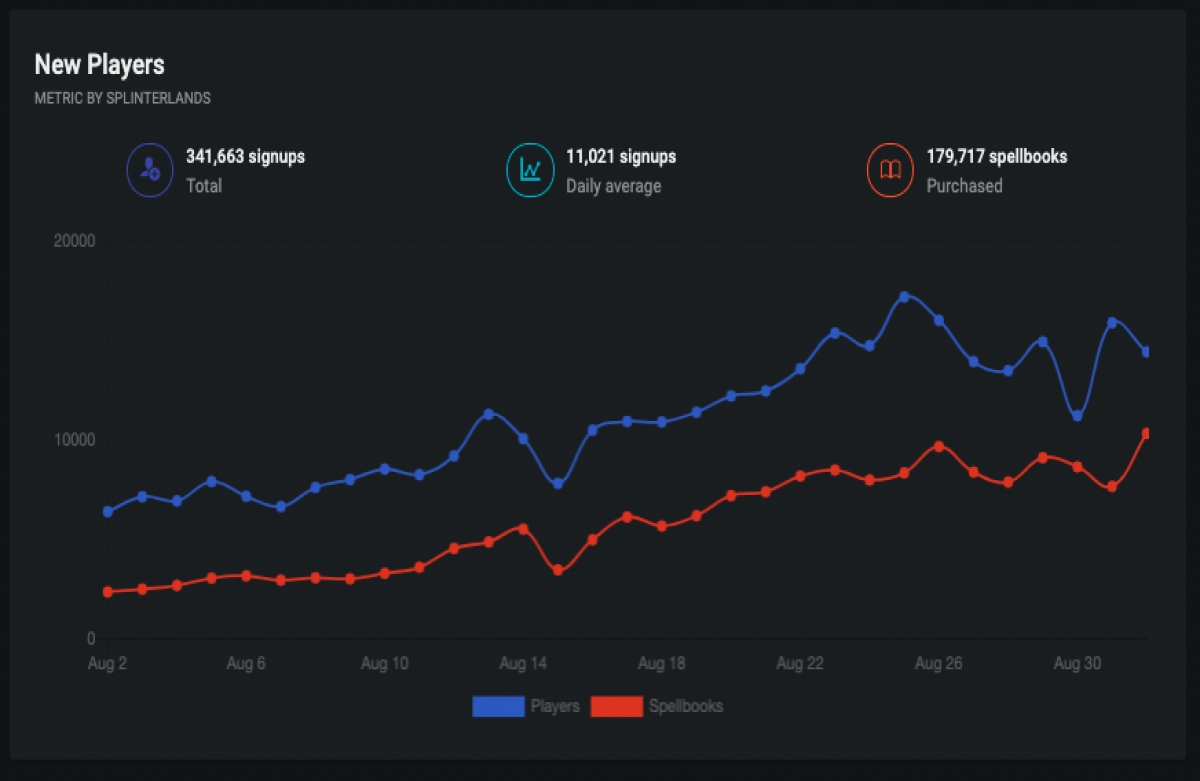
Task: Click the total signups user icon
Action: click(150, 171)
